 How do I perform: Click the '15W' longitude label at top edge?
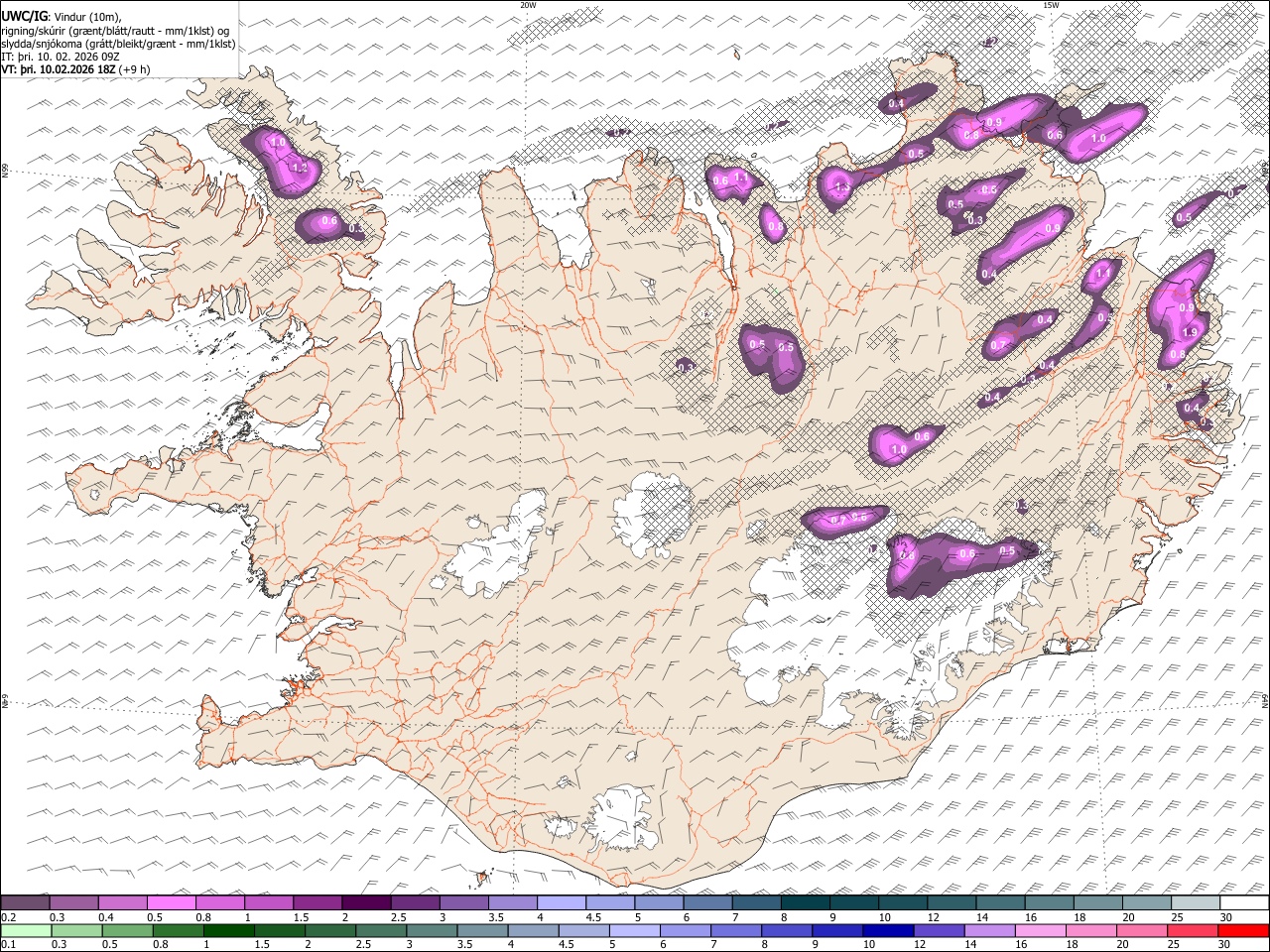1051,5
